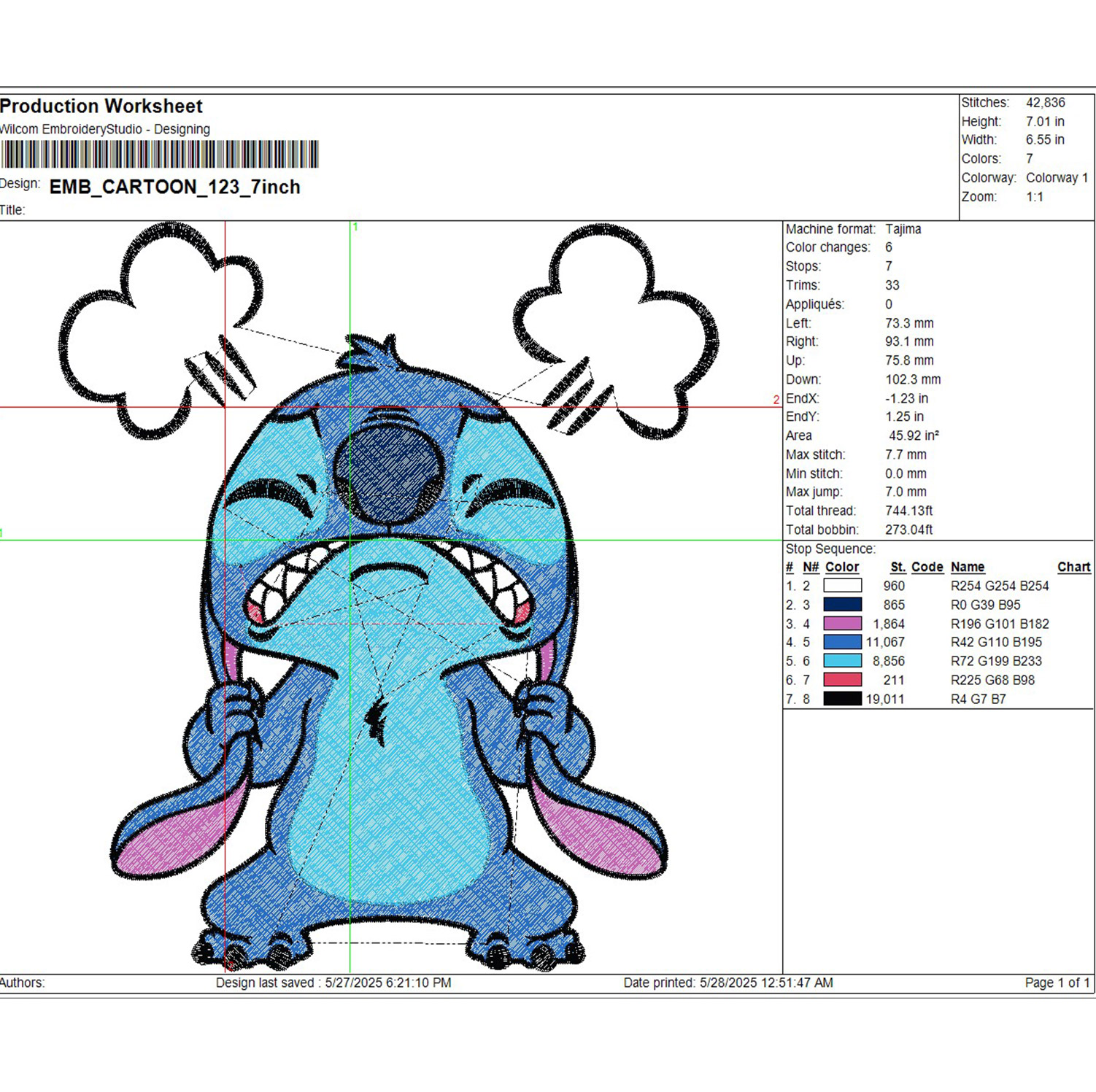This screenshot has width=1096, height=1092.
Task: Choose the medium blue swatch in stop 4
Action: point(842,642)
